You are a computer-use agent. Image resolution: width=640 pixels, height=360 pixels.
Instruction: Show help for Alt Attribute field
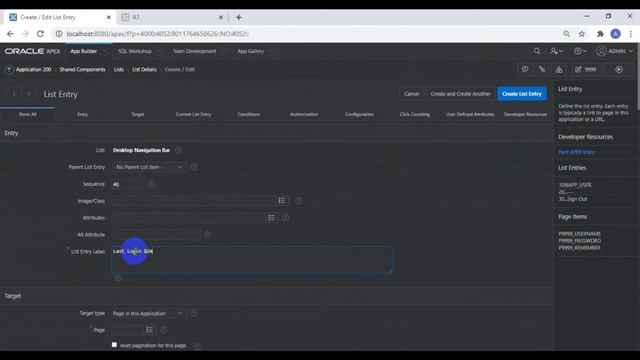(x=207, y=235)
